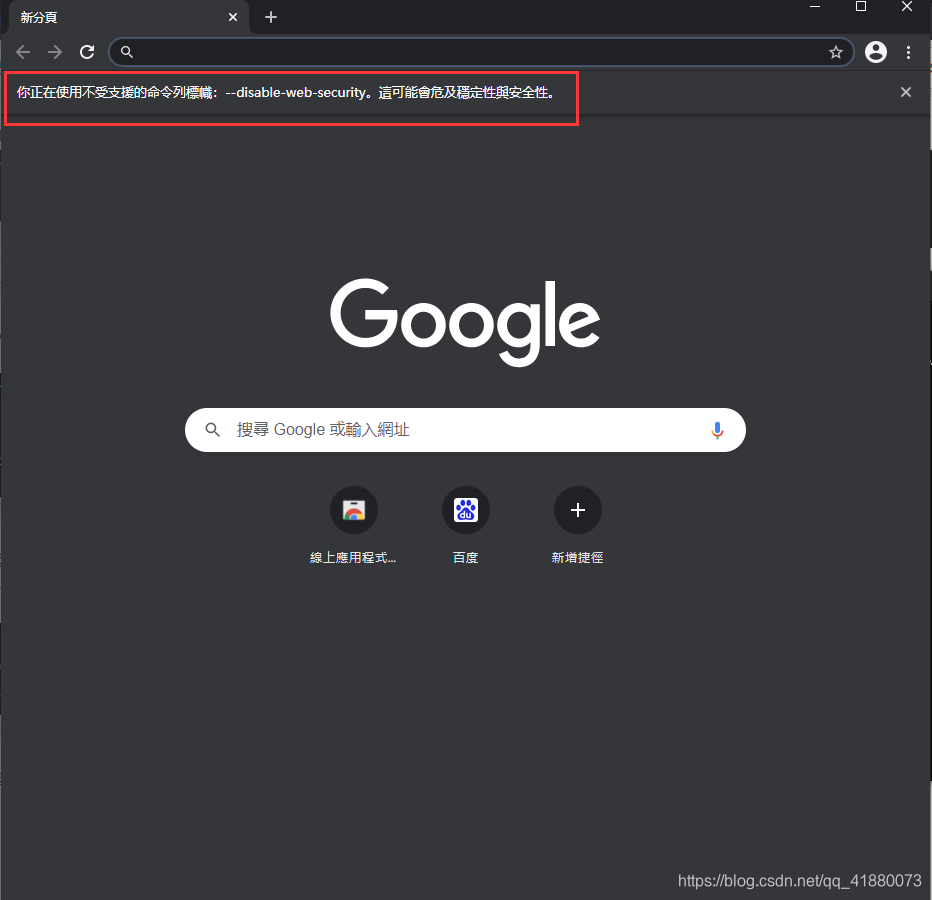932x900 pixels.
Task: Click the Google search box
Action: click(465, 430)
